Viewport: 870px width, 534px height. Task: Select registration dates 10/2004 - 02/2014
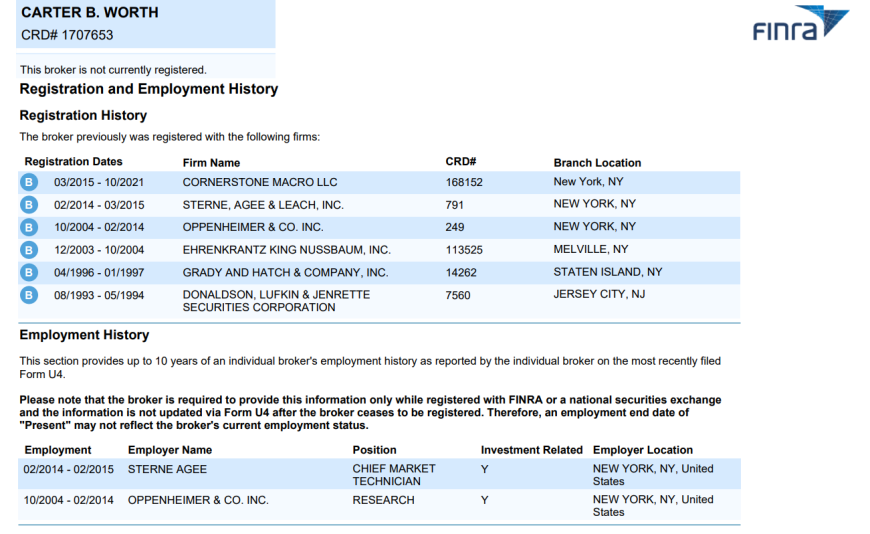point(99,227)
